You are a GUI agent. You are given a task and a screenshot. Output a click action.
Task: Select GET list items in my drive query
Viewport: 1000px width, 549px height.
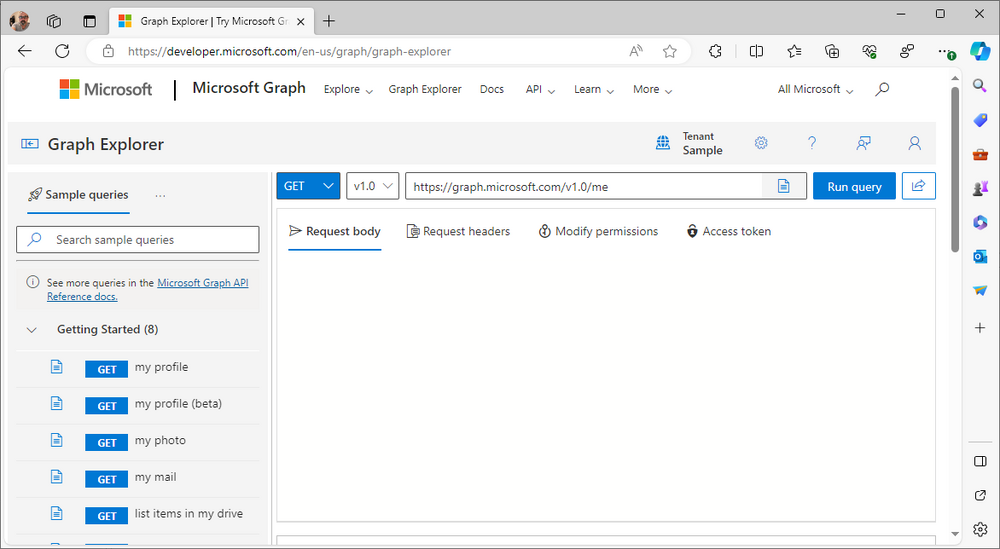click(138, 515)
